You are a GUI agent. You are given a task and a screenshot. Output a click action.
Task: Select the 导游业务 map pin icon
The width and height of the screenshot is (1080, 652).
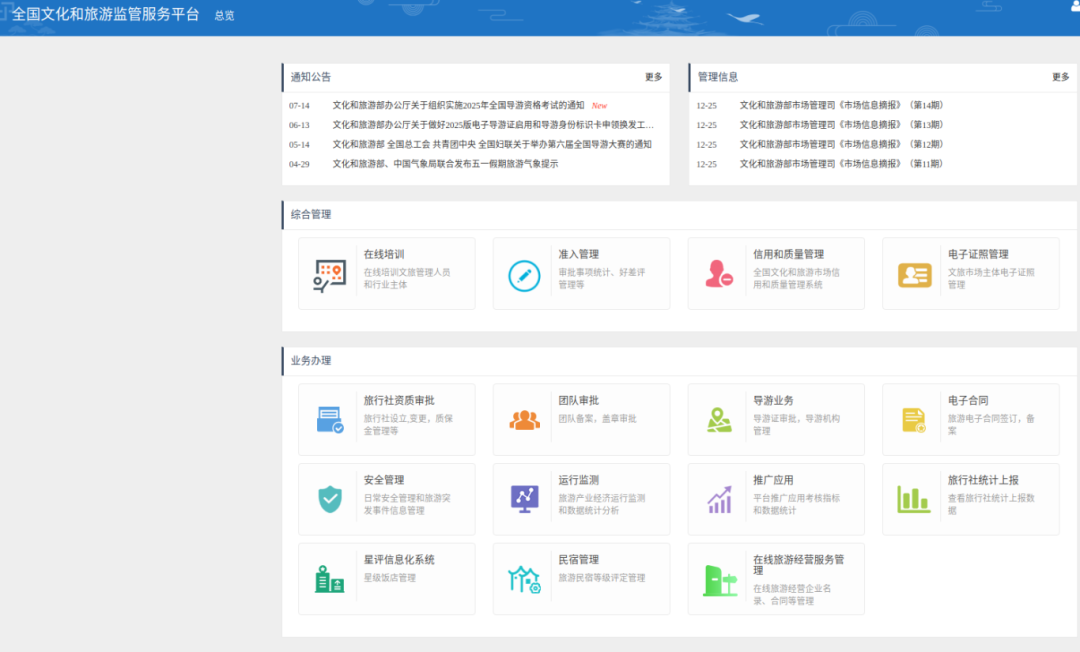click(x=719, y=420)
